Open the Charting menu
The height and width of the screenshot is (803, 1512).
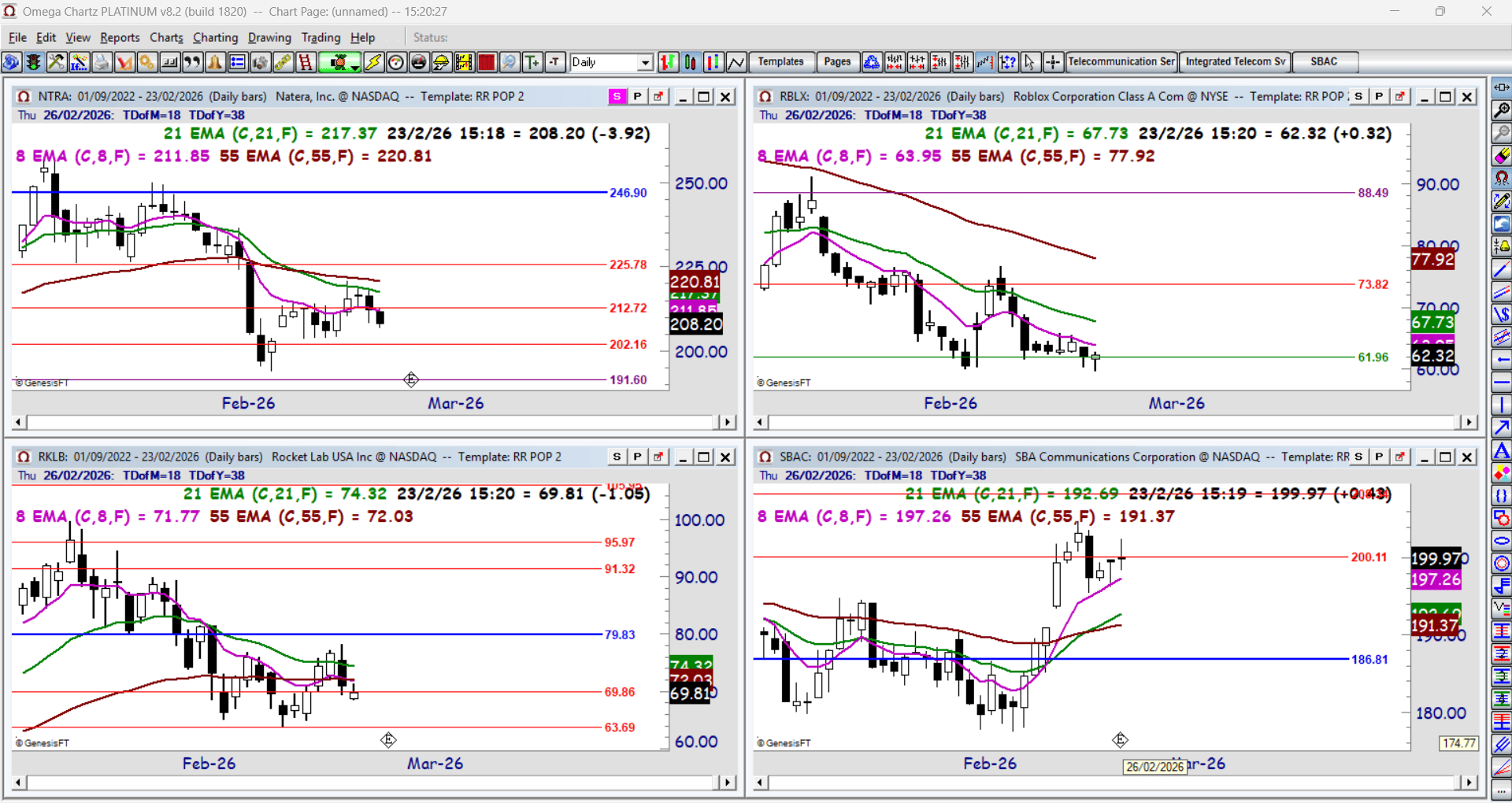coord(215,37)
